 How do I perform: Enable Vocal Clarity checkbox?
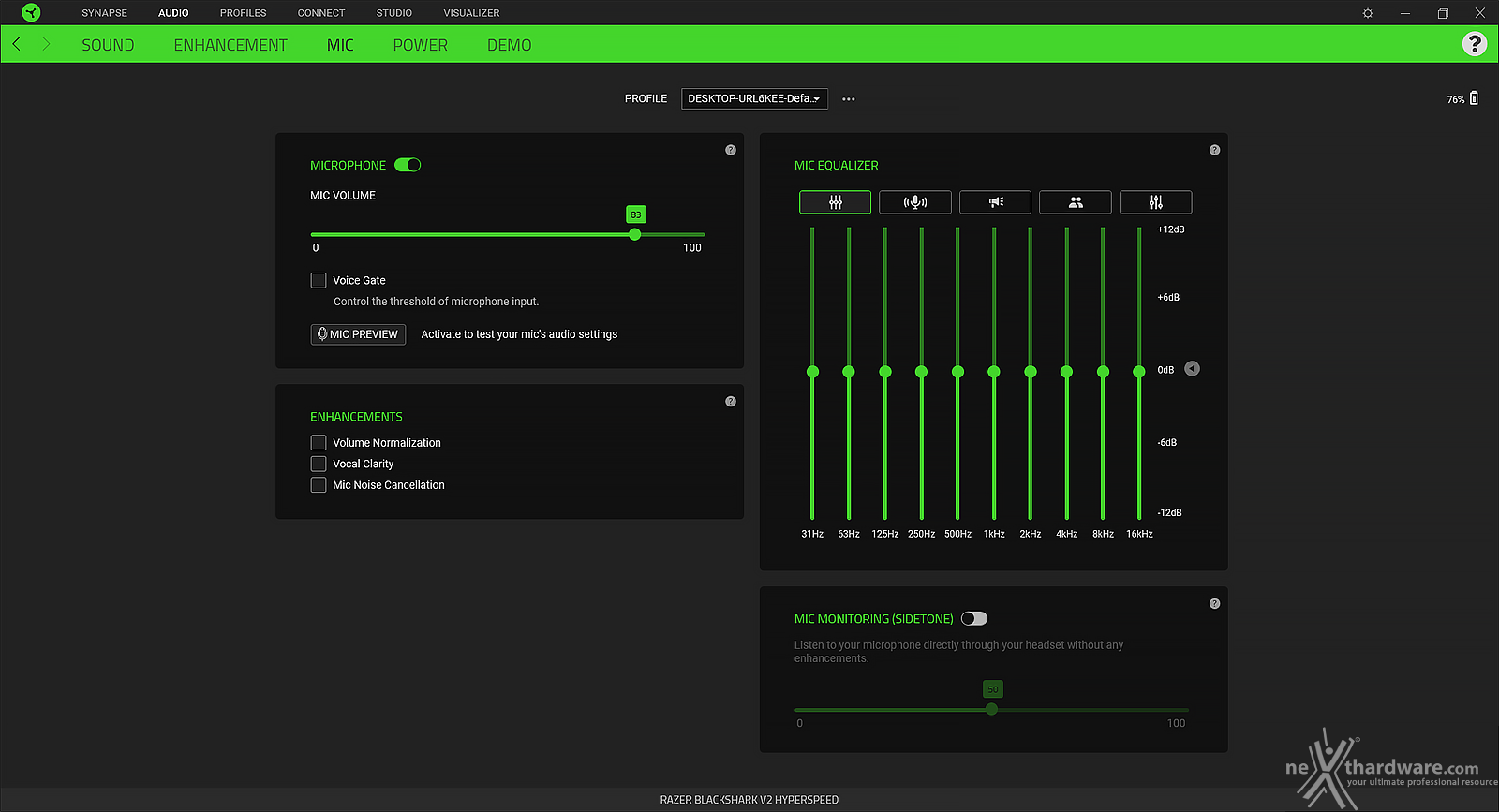tap(319, 464)
